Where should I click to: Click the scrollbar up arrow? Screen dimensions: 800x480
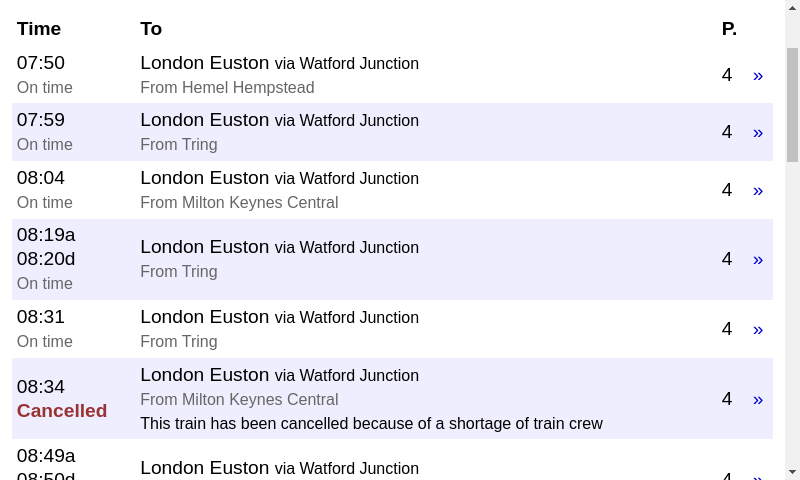tap(792, 7)
